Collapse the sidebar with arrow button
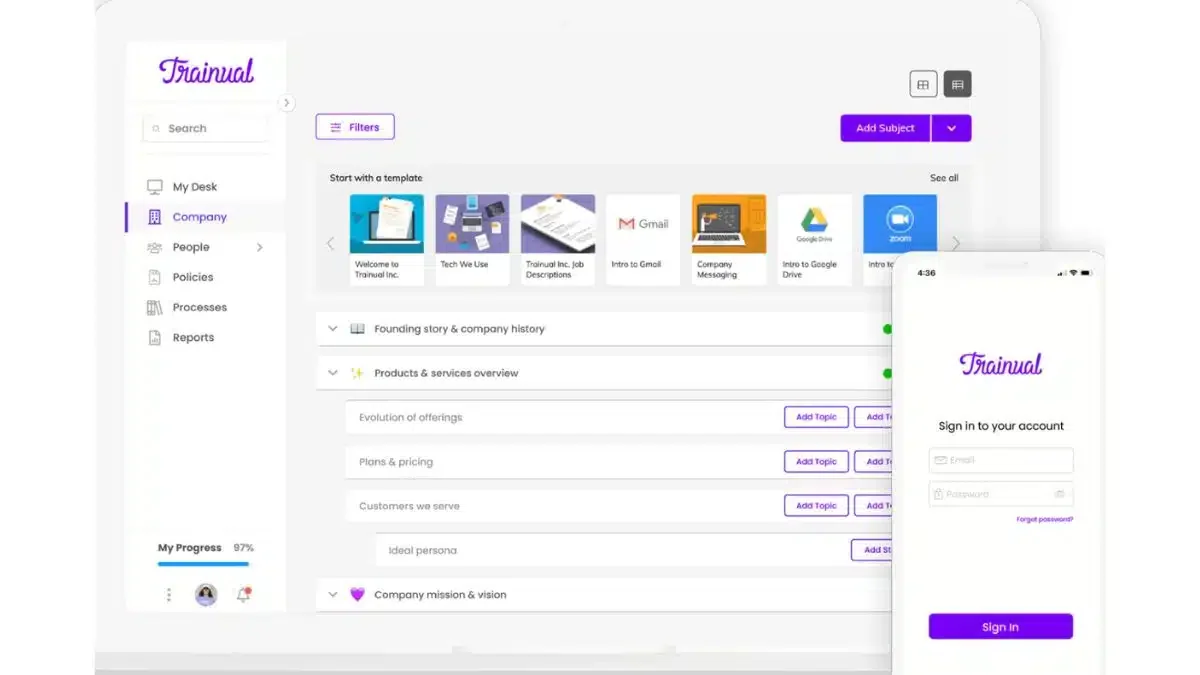 (x=286, y=102)
